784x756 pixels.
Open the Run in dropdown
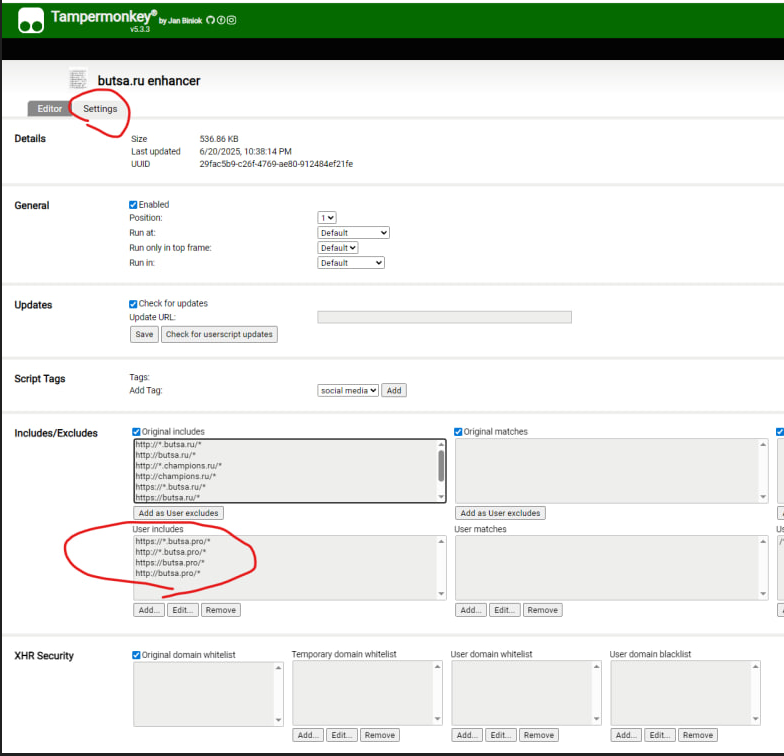pyautogui.click(x=351, y=262)
